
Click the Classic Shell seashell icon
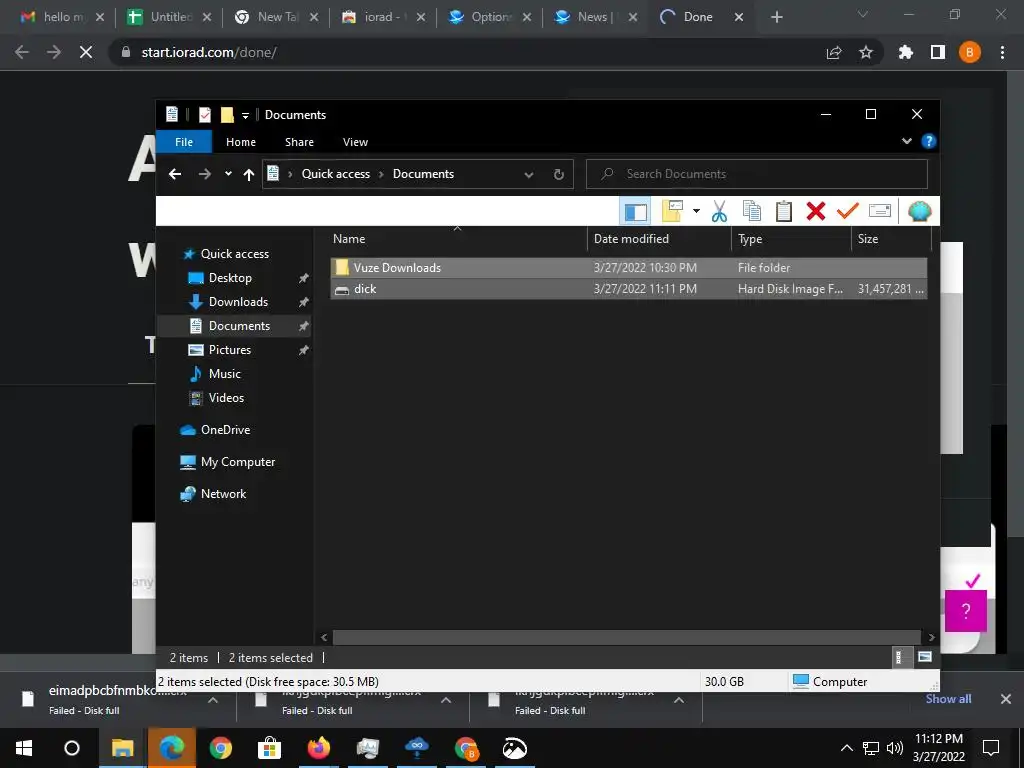tap(920, 212)
